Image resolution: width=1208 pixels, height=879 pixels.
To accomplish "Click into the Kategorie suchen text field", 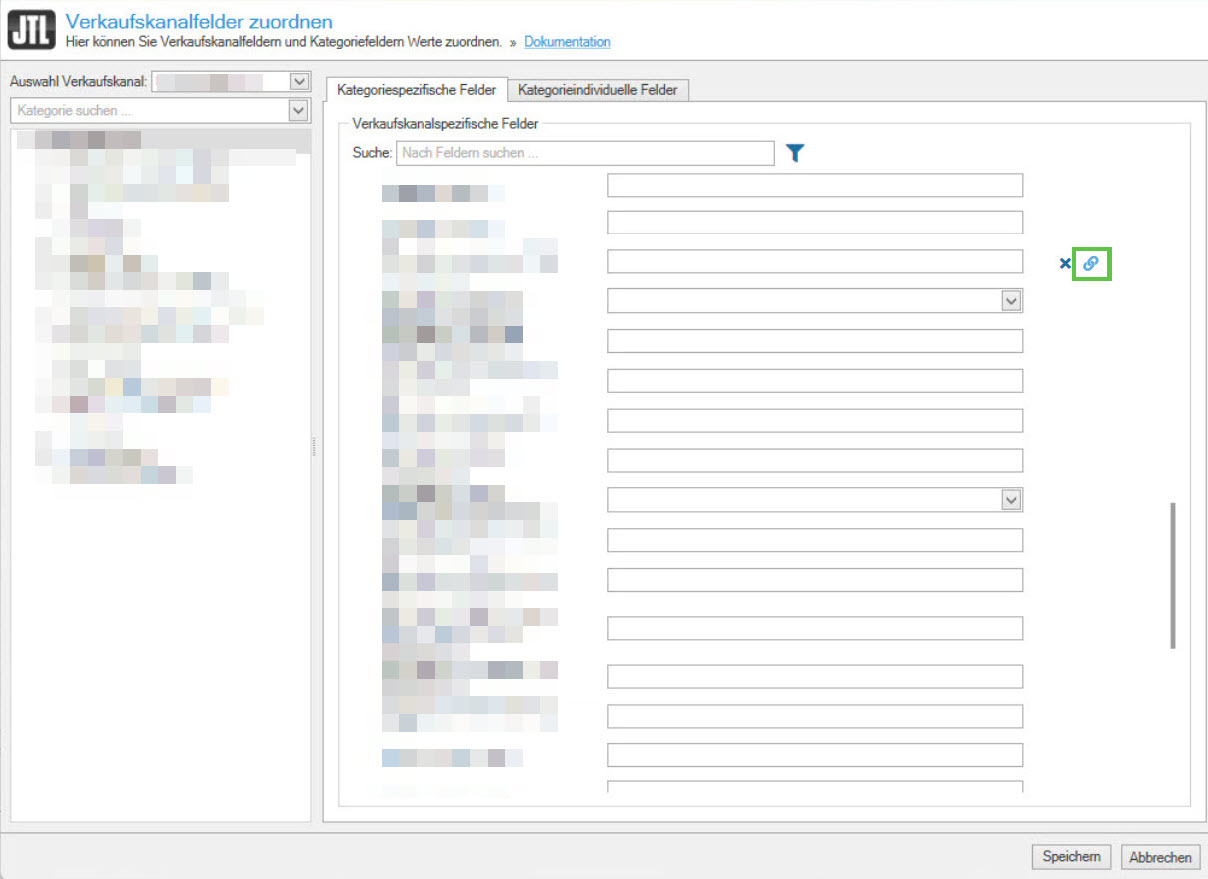I will coord(148,110).
